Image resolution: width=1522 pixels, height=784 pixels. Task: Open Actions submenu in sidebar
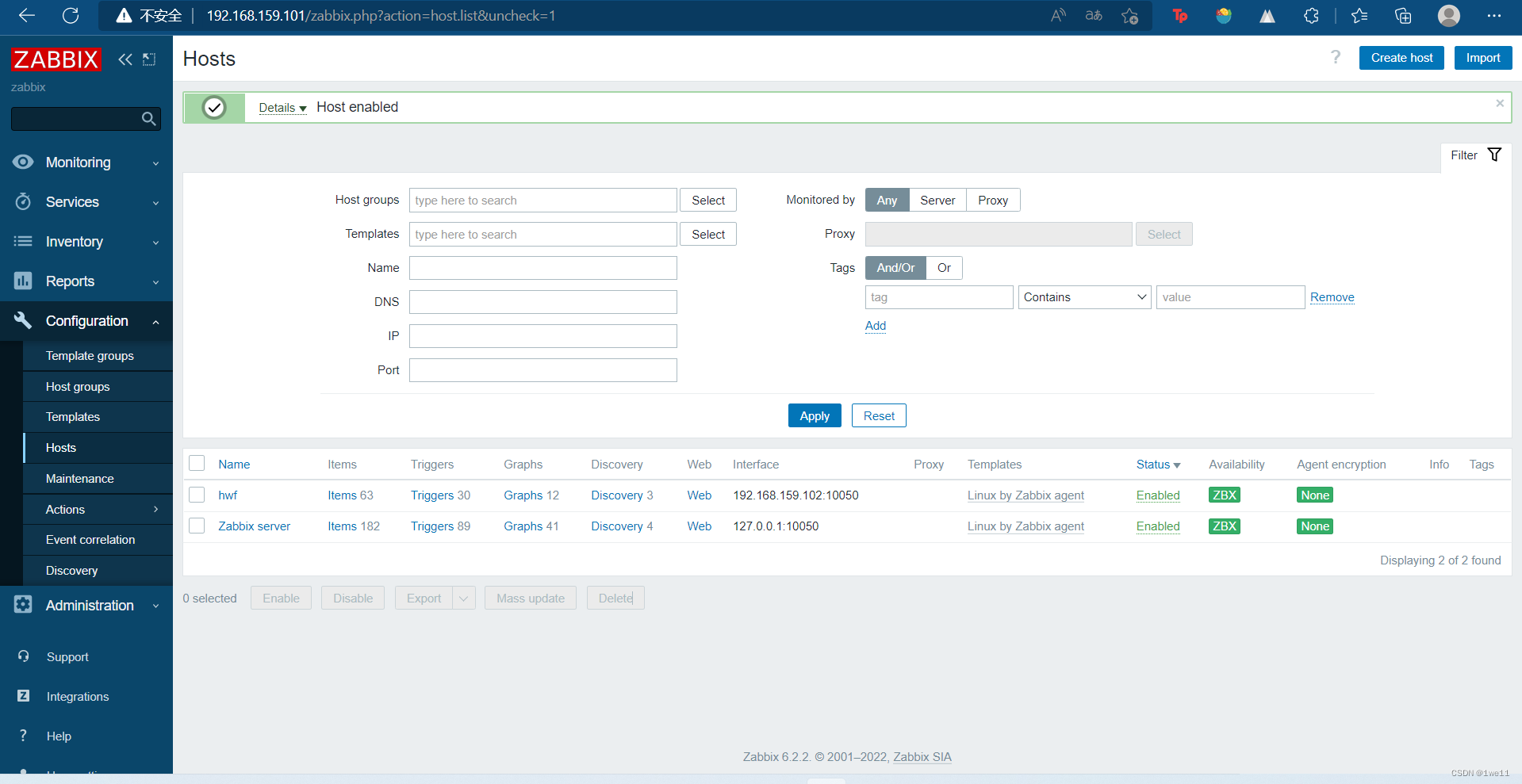click(98, 509)
